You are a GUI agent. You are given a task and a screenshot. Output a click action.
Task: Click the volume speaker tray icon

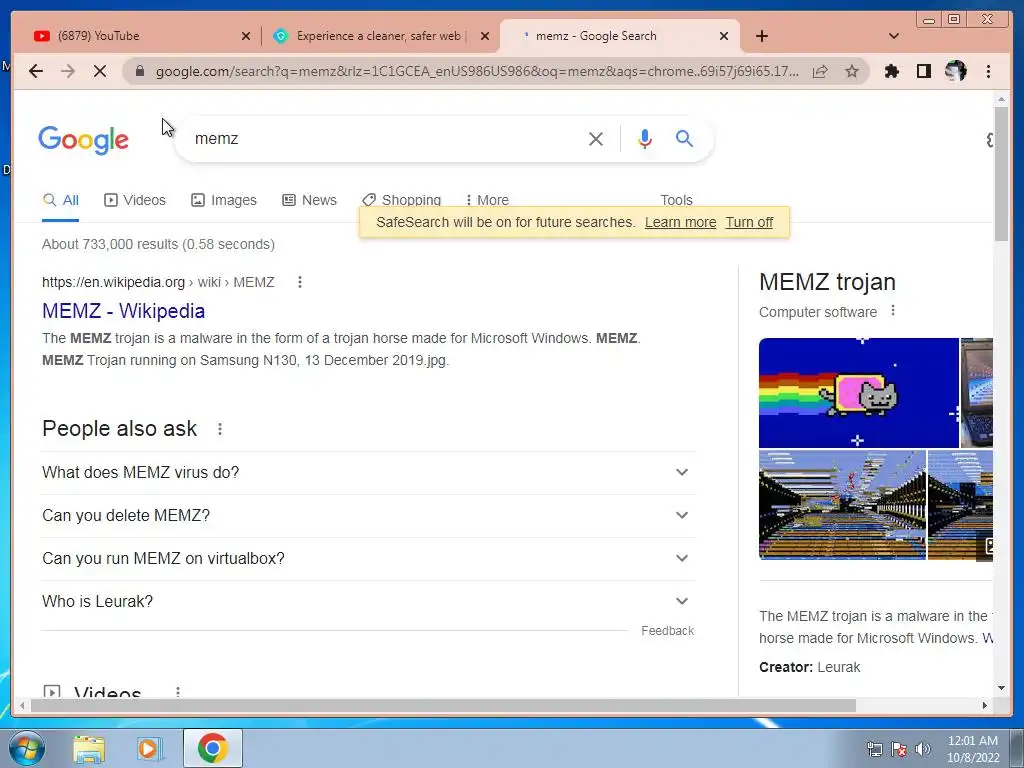click(923, 749)
